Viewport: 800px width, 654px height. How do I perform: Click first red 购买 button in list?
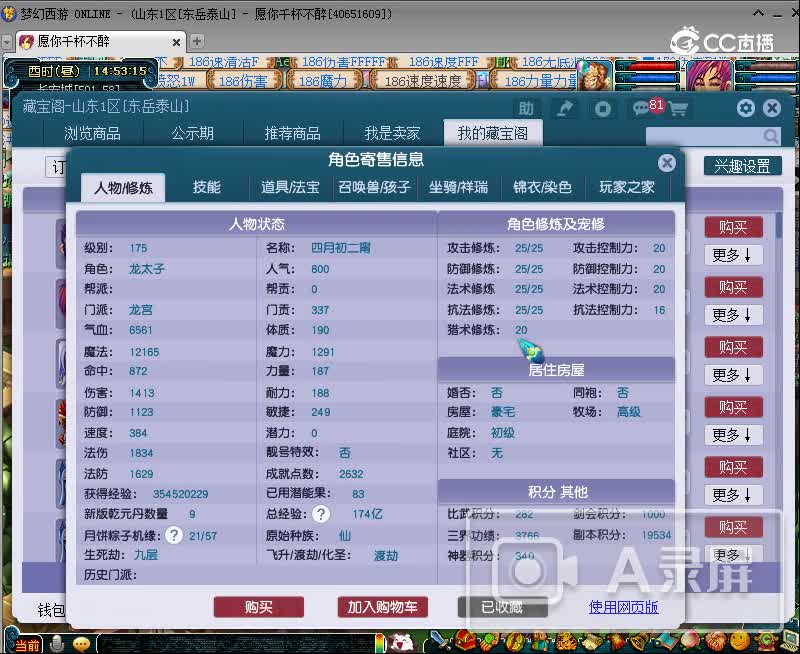pos(734,227)
